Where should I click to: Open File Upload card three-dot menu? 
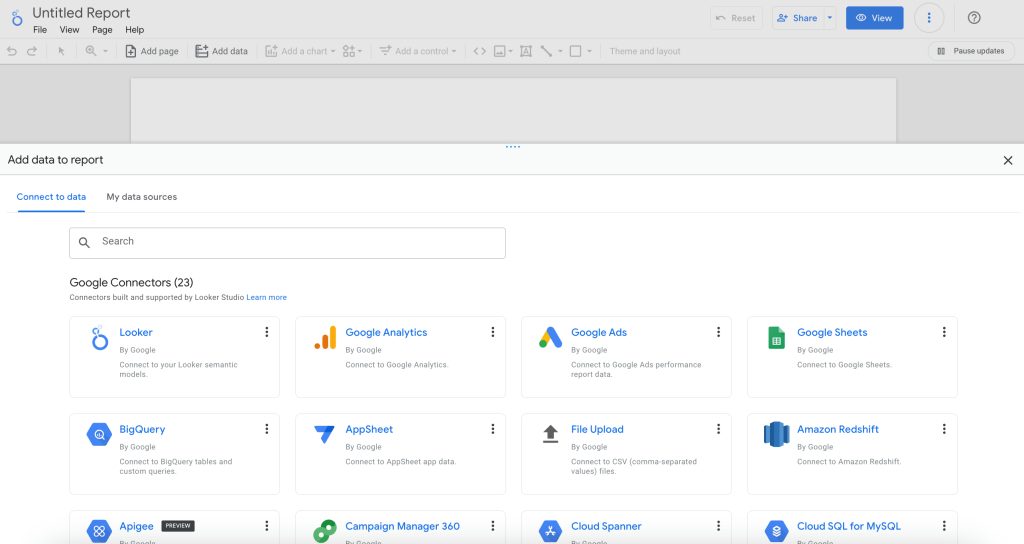coord(718,429)
